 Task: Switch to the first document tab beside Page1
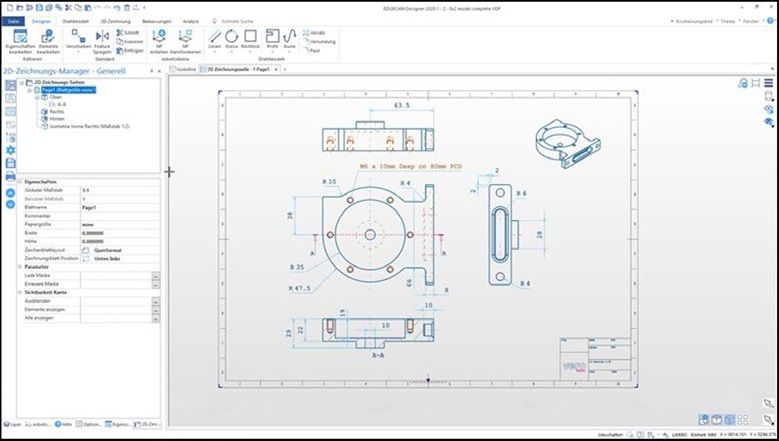pyautogui.click(x=183, y=70)
